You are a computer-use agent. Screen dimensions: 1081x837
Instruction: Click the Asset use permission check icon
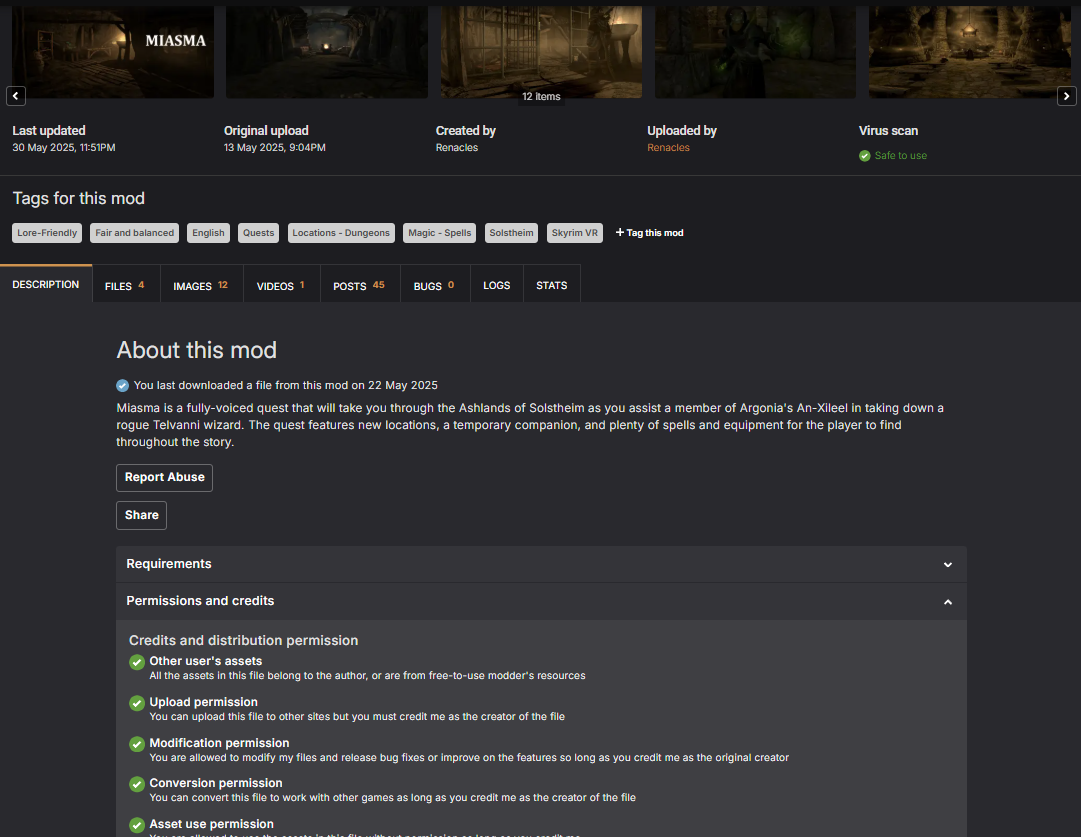click(x=137, y=825)
